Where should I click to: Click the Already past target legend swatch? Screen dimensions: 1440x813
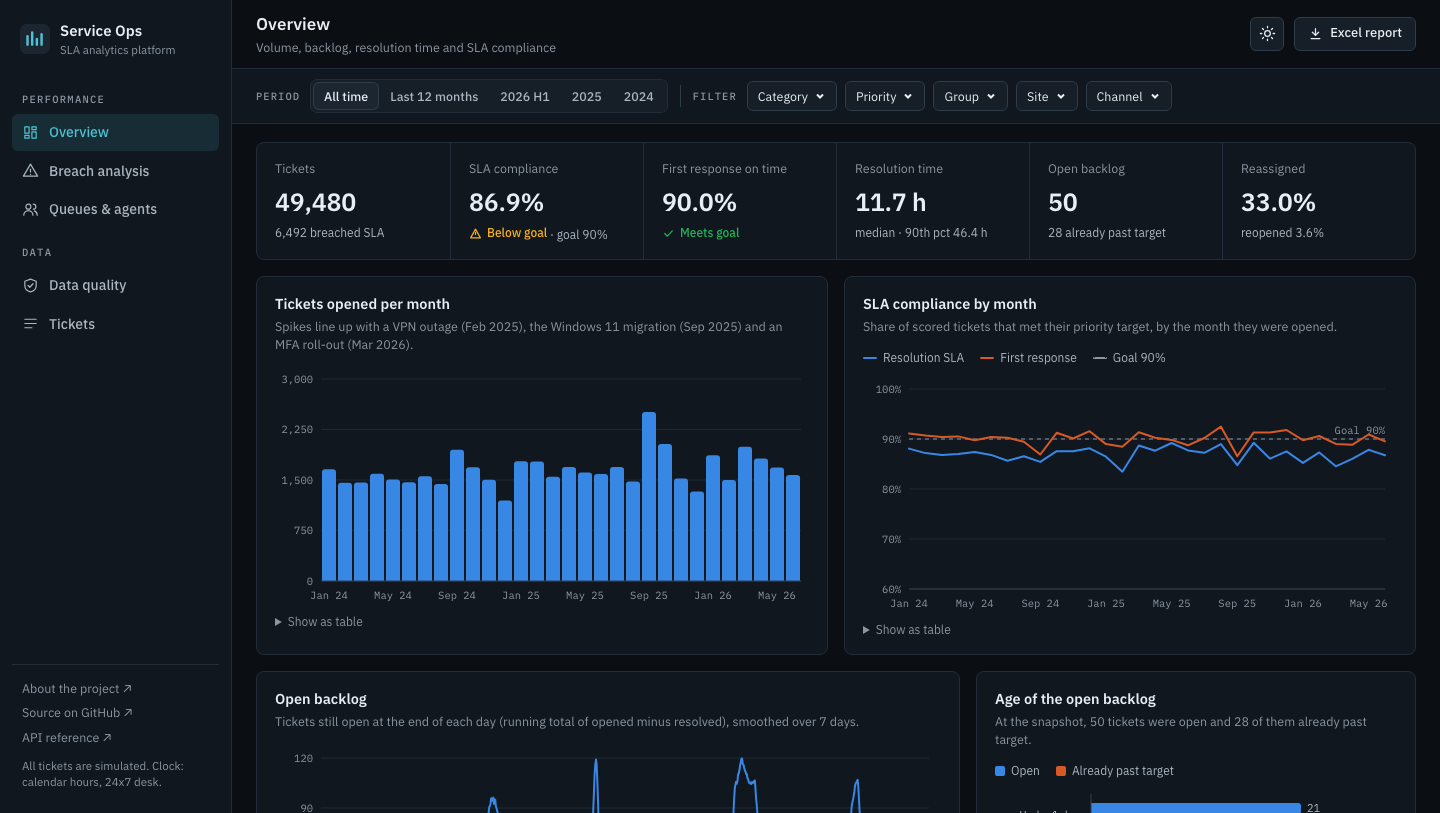1061,771
